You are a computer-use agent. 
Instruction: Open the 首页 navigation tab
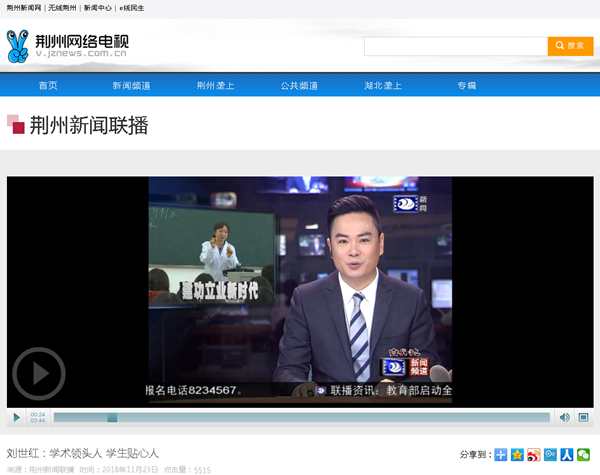coord(48,86)
